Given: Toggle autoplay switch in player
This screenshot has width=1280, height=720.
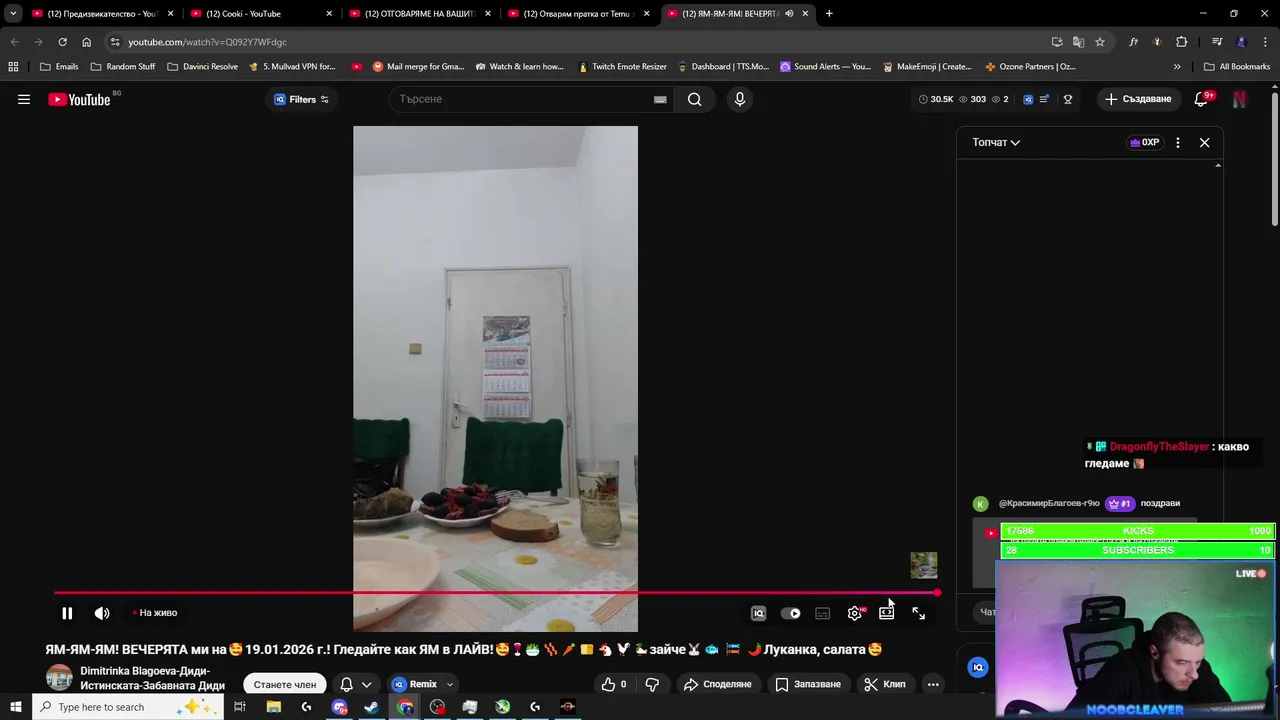Looking at the screenshot, I should [790, 613].
